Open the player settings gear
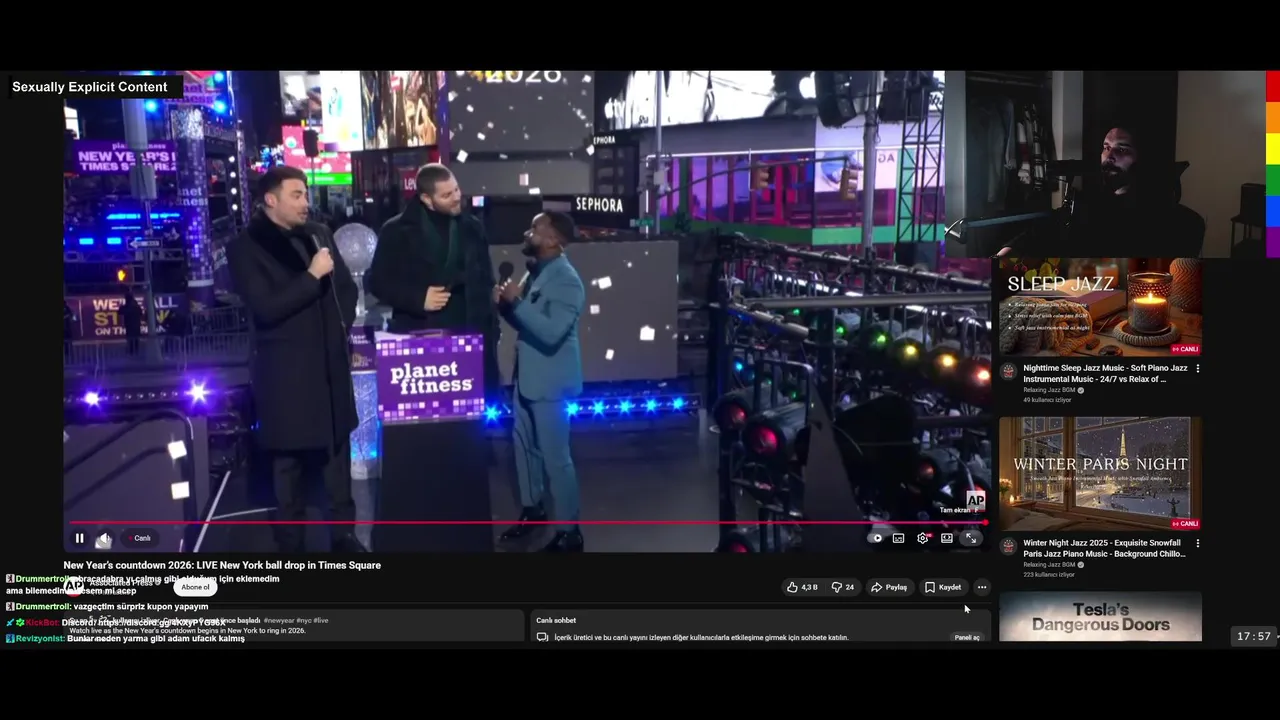This screenshot has width=1280, height=720. click(922, 538)
